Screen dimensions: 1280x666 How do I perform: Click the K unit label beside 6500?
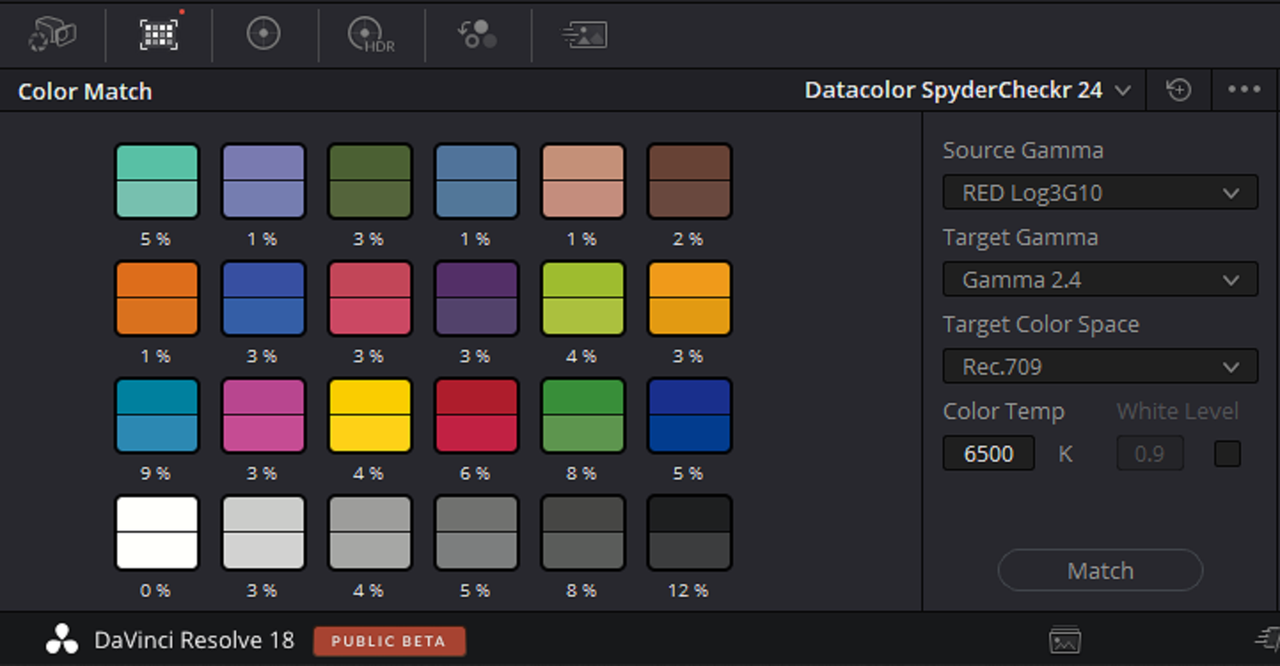pos(1065,454)
